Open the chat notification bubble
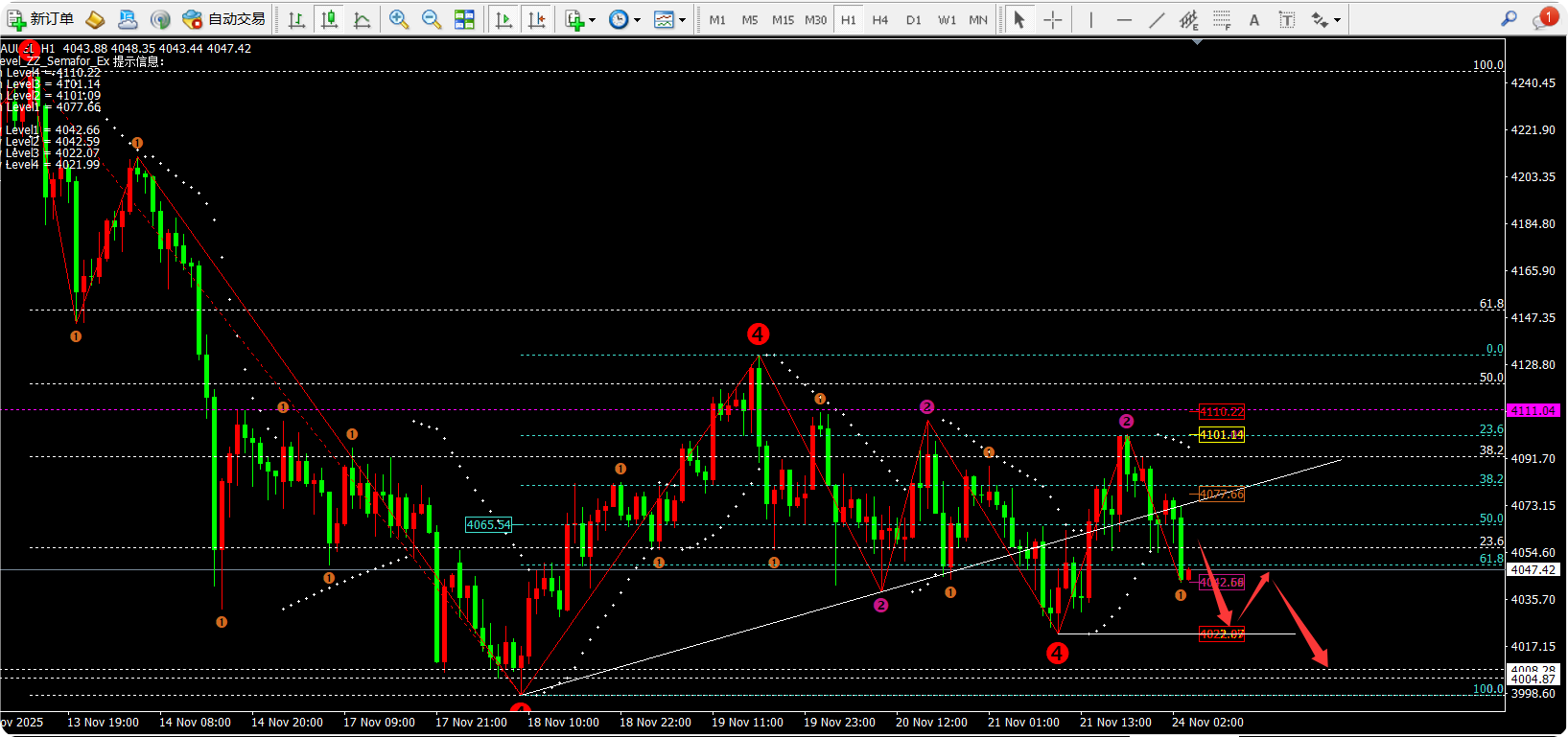This screenshot has height=737, width=1568. click(x=1544, y=18)
